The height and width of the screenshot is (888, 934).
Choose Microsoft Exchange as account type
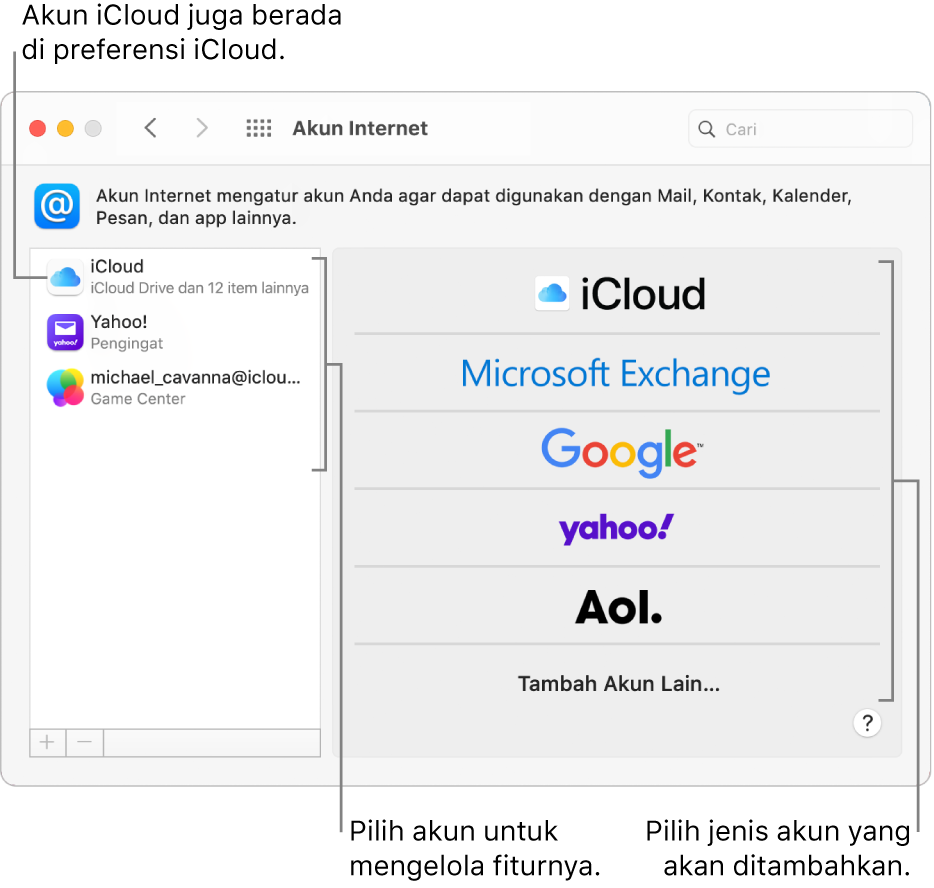coord(615,372)
